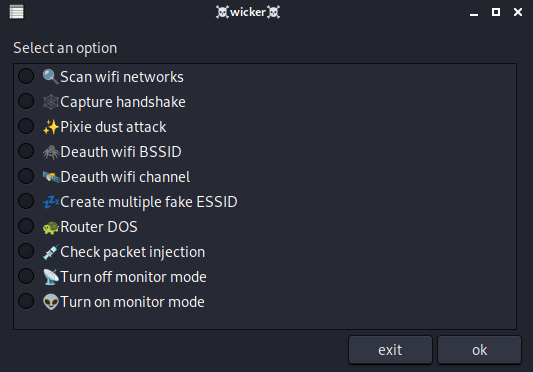Click the sparkles icon next to Pixie dust attack
This screenshot has width=533, height=372.
click(x=51, y=127)
